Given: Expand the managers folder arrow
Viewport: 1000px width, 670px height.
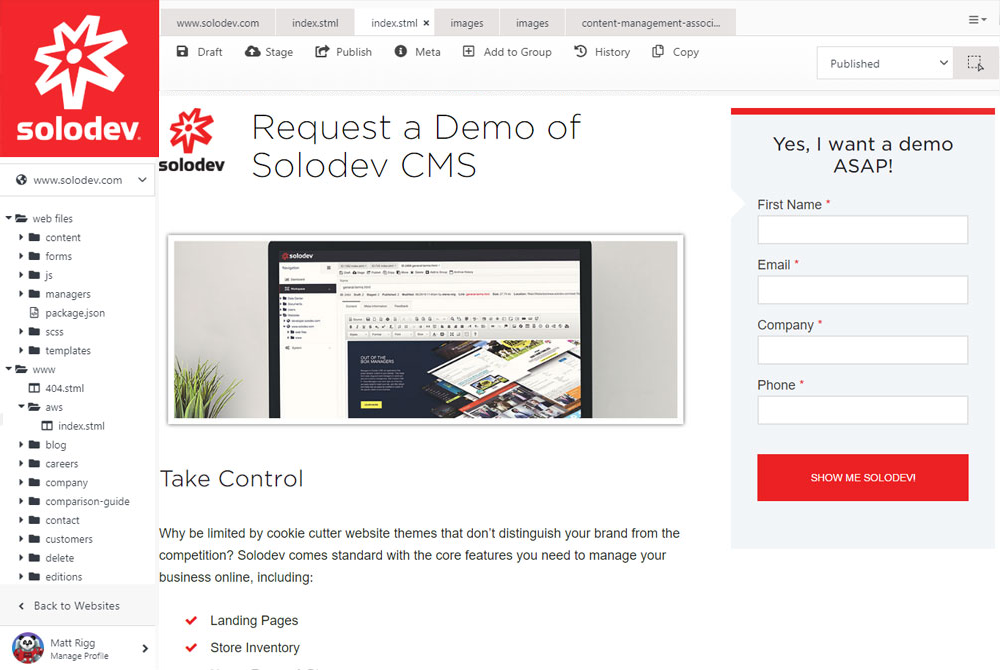Looking at the screenshot, I should tap(21, 293).
